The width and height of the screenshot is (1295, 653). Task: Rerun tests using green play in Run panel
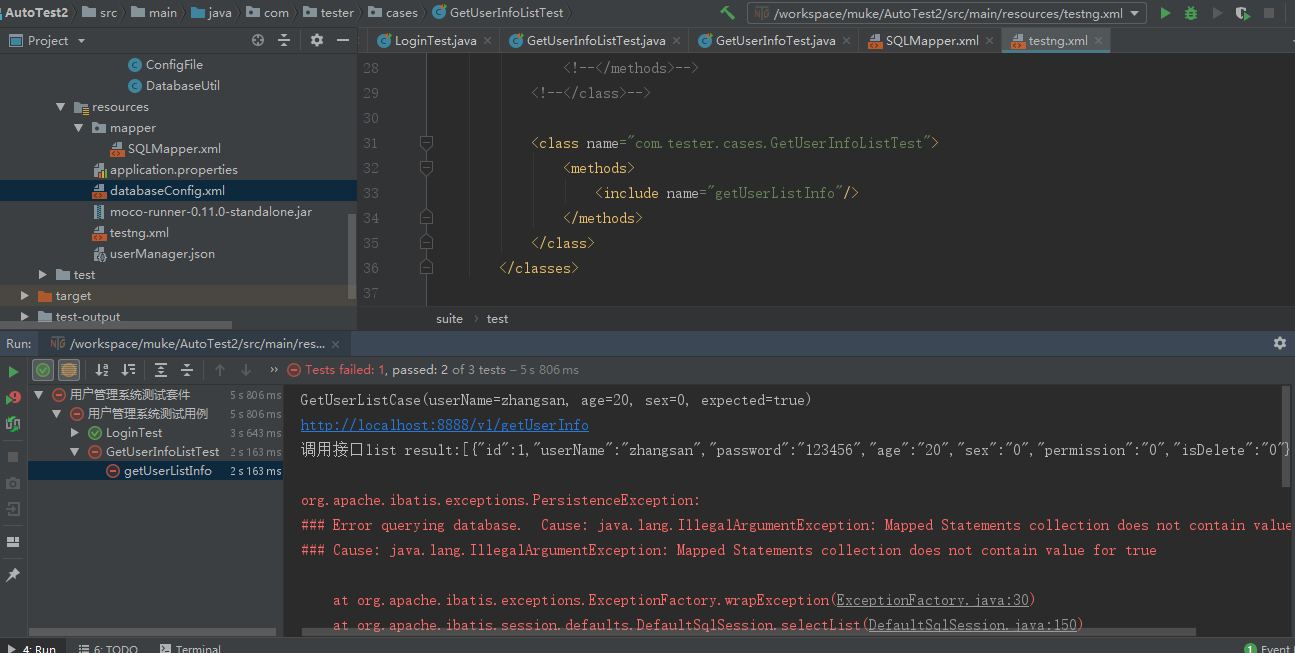tap(13, 371)
